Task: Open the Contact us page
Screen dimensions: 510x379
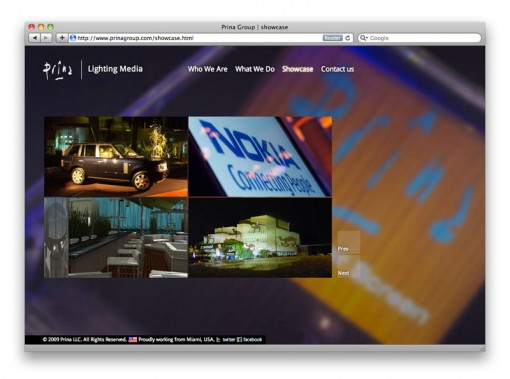Action: click(337, 69)
